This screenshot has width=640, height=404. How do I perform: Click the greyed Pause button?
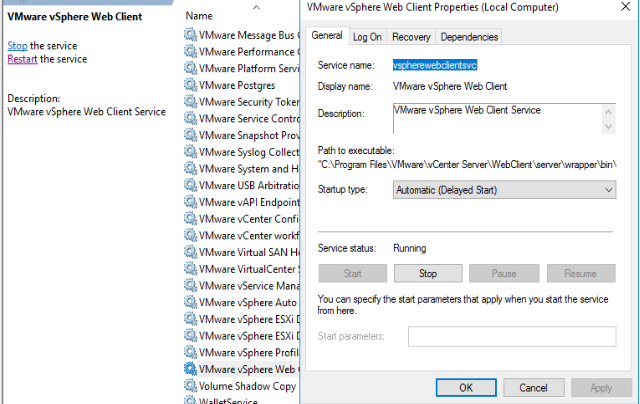click(x=504, y=273)
